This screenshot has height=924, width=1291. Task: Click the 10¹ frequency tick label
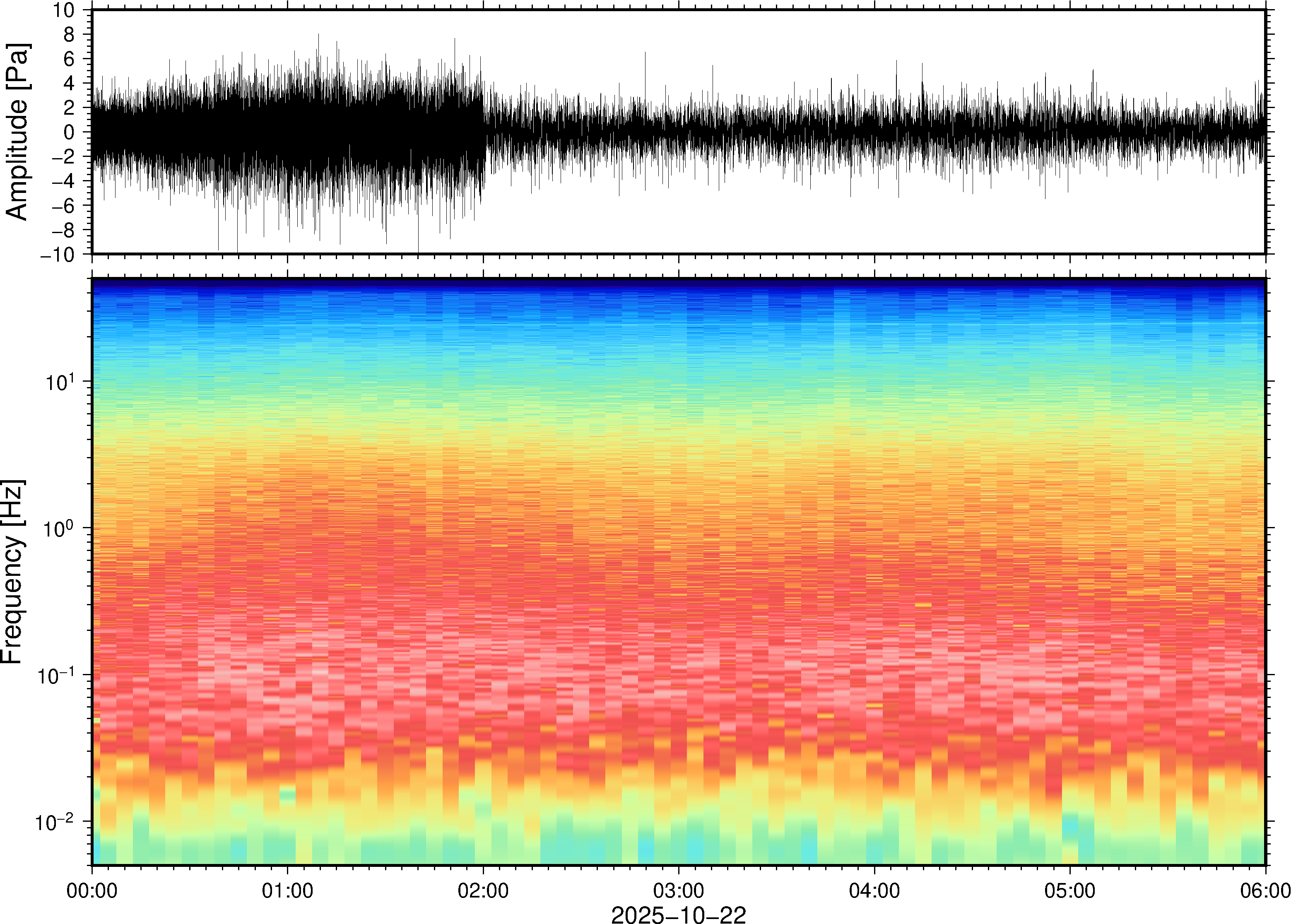[59, 382]
